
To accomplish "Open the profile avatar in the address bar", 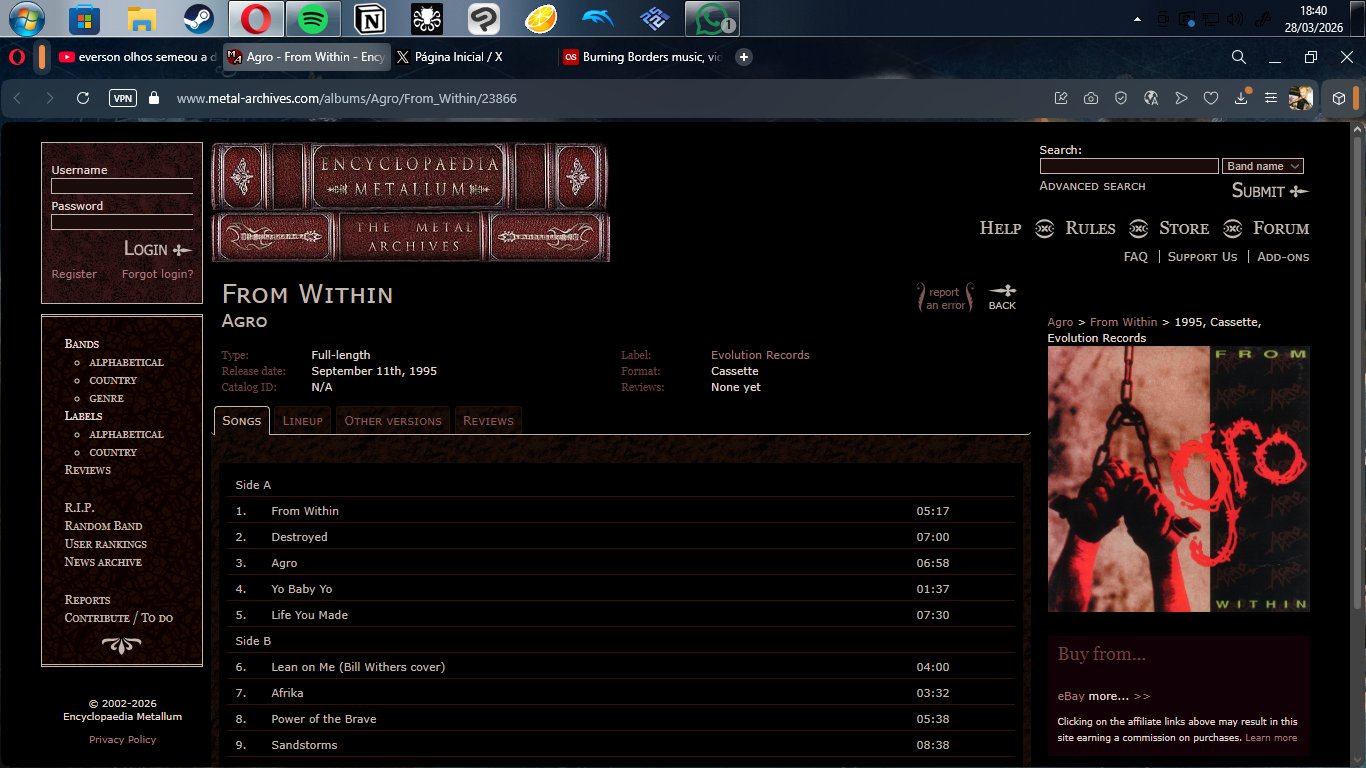I will [1301, 98].
